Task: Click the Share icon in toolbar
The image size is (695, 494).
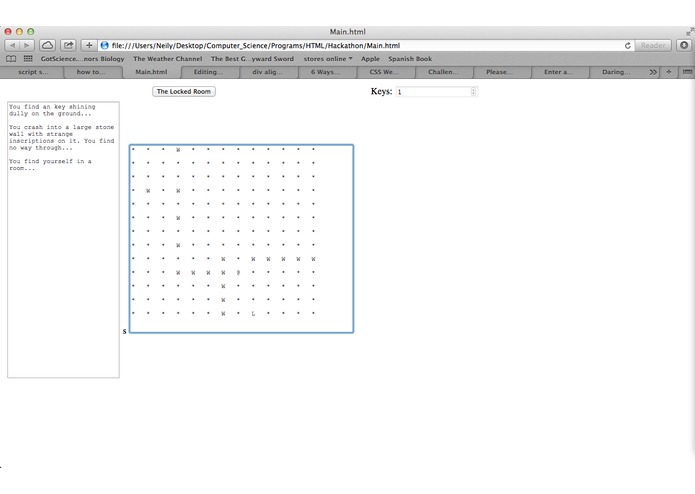Action: tap(68, 45)
